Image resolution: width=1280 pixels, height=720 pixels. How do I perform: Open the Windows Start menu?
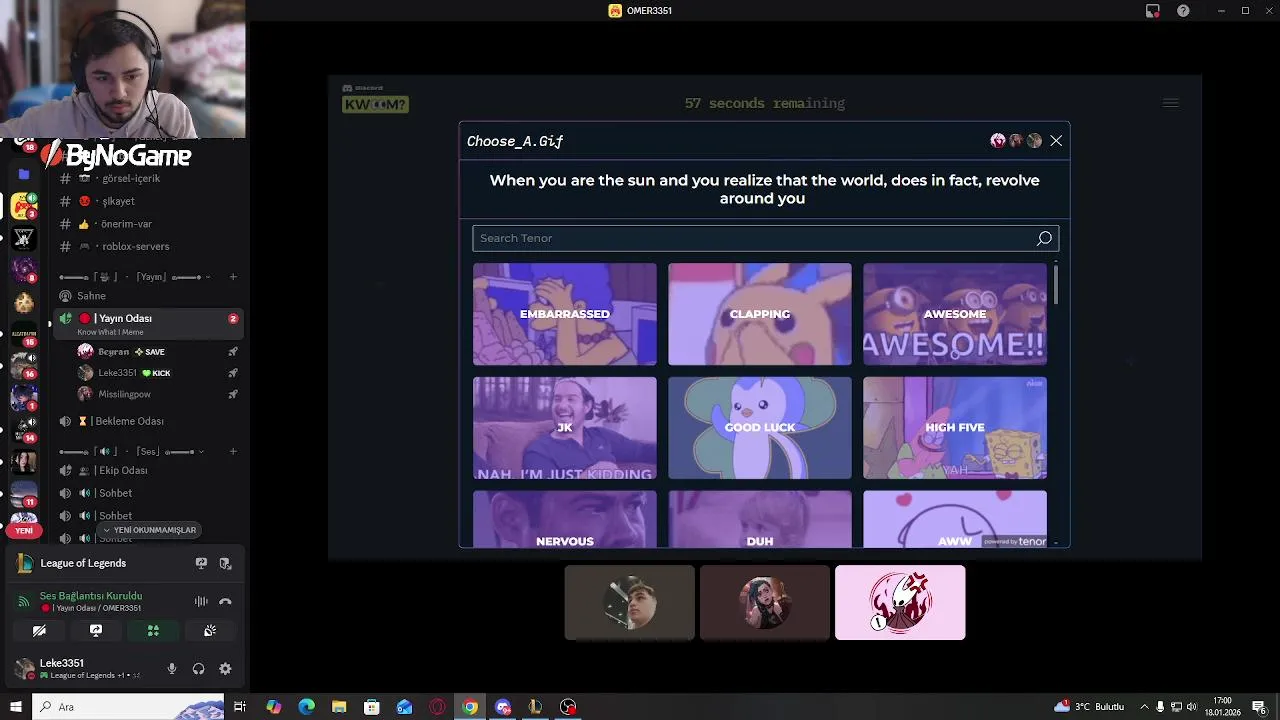(x=15, y=707)
